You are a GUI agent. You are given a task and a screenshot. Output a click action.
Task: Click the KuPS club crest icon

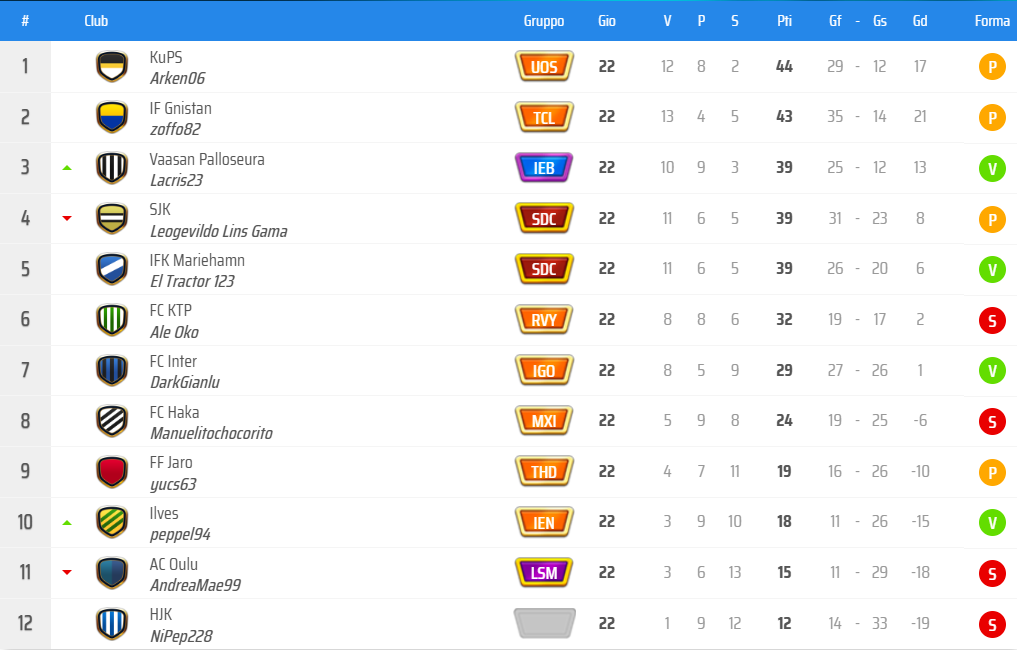pos(111,67)
